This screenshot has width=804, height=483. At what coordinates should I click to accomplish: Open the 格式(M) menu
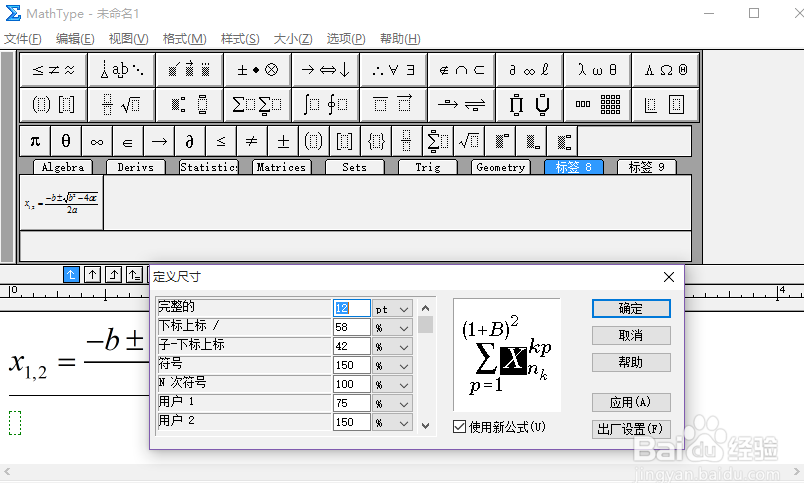coord(184,39)
